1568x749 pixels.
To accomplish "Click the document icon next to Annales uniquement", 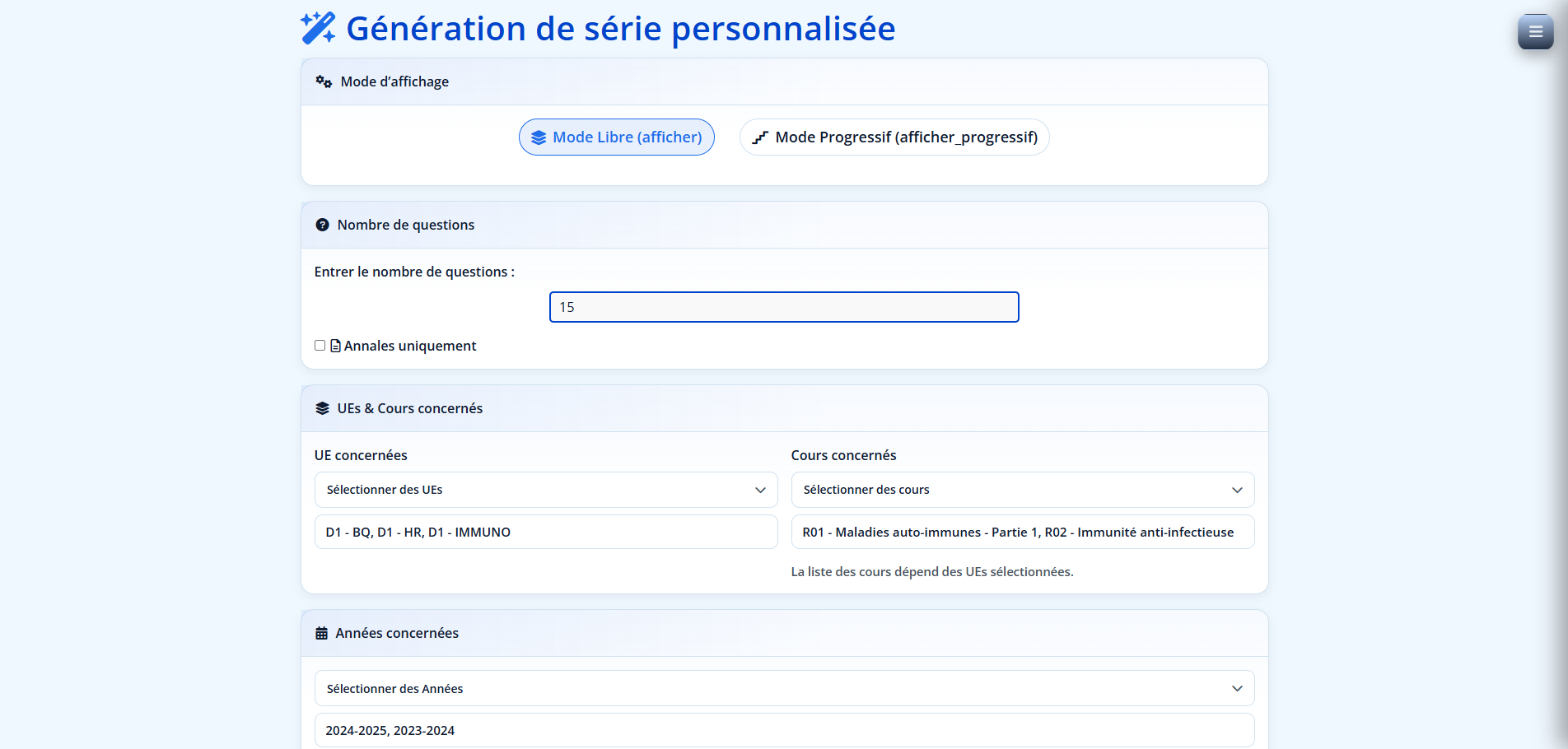I will point(334,345).
